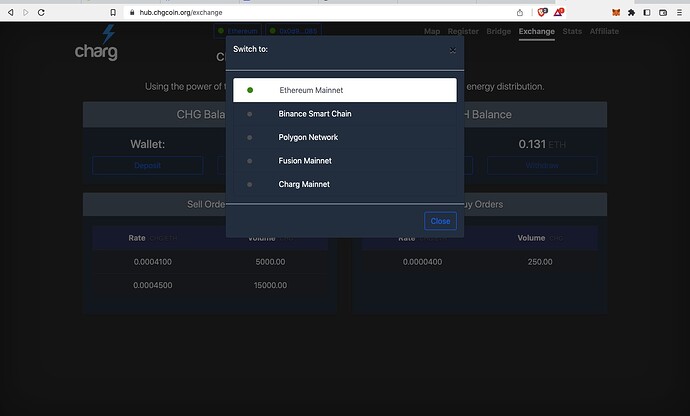The height and width of the screenshot is (416, 690).
Task: Open the lock site-info icon
Action: (x=132, y=12)
